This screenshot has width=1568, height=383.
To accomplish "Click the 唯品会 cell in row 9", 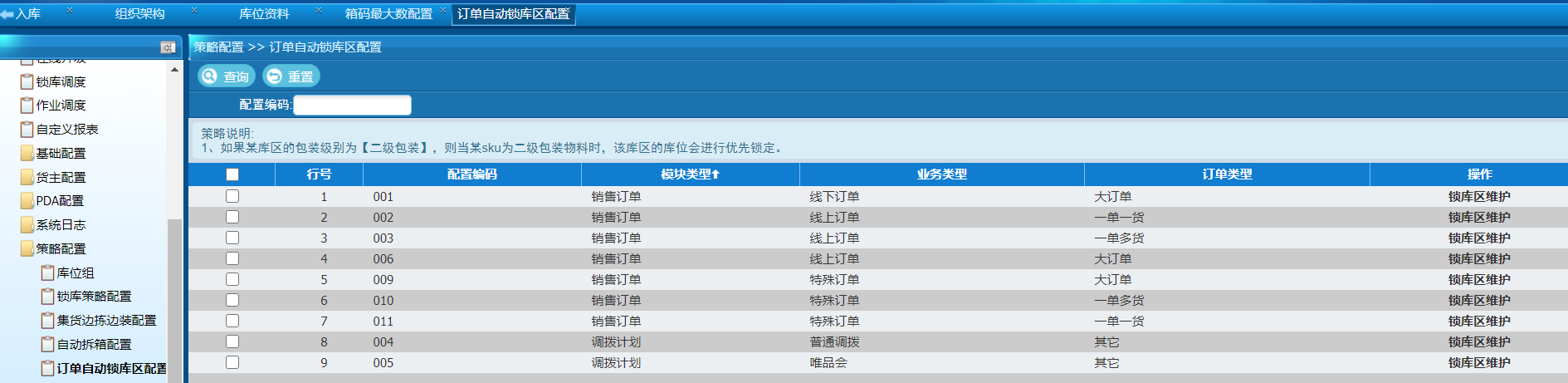I will pyautogui.click(x=828, y=363).
